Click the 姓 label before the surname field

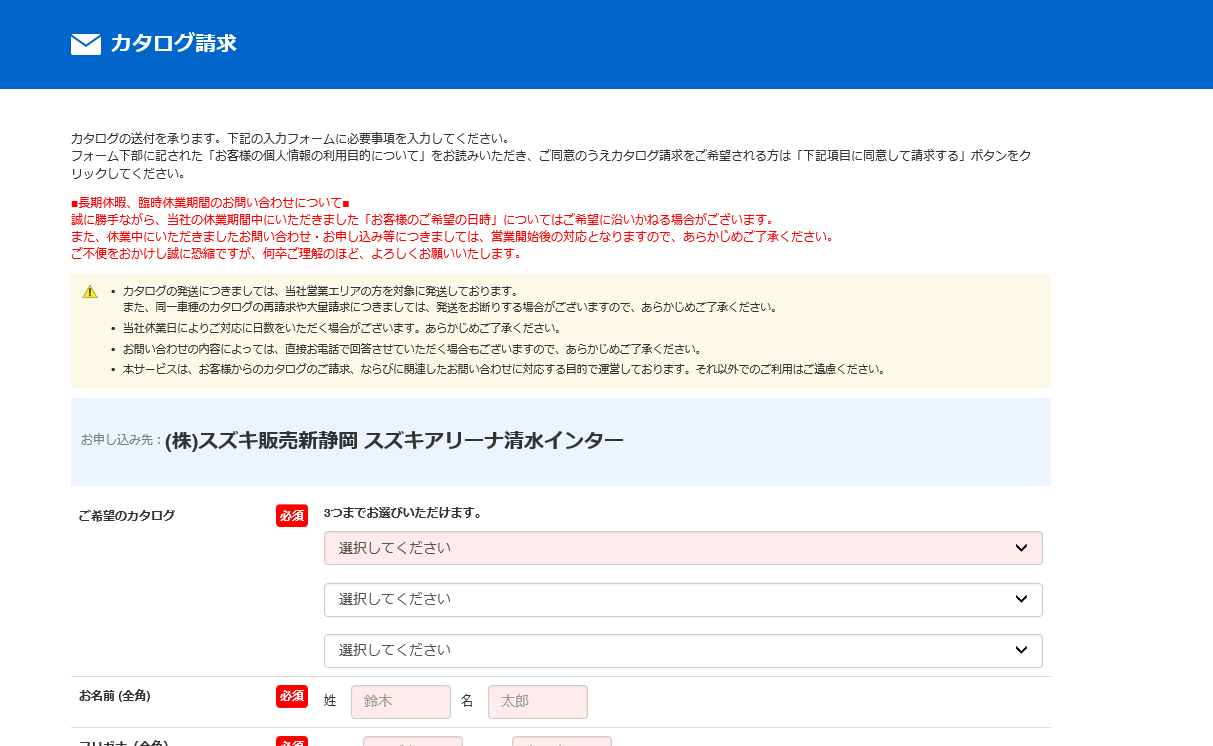[x=330, y=701]
